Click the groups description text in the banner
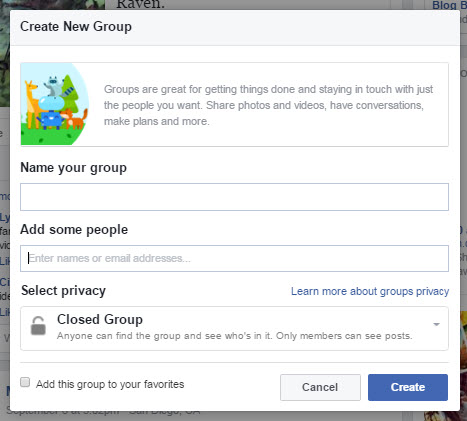Screen dimensions: 467x421 pos(268,105)
